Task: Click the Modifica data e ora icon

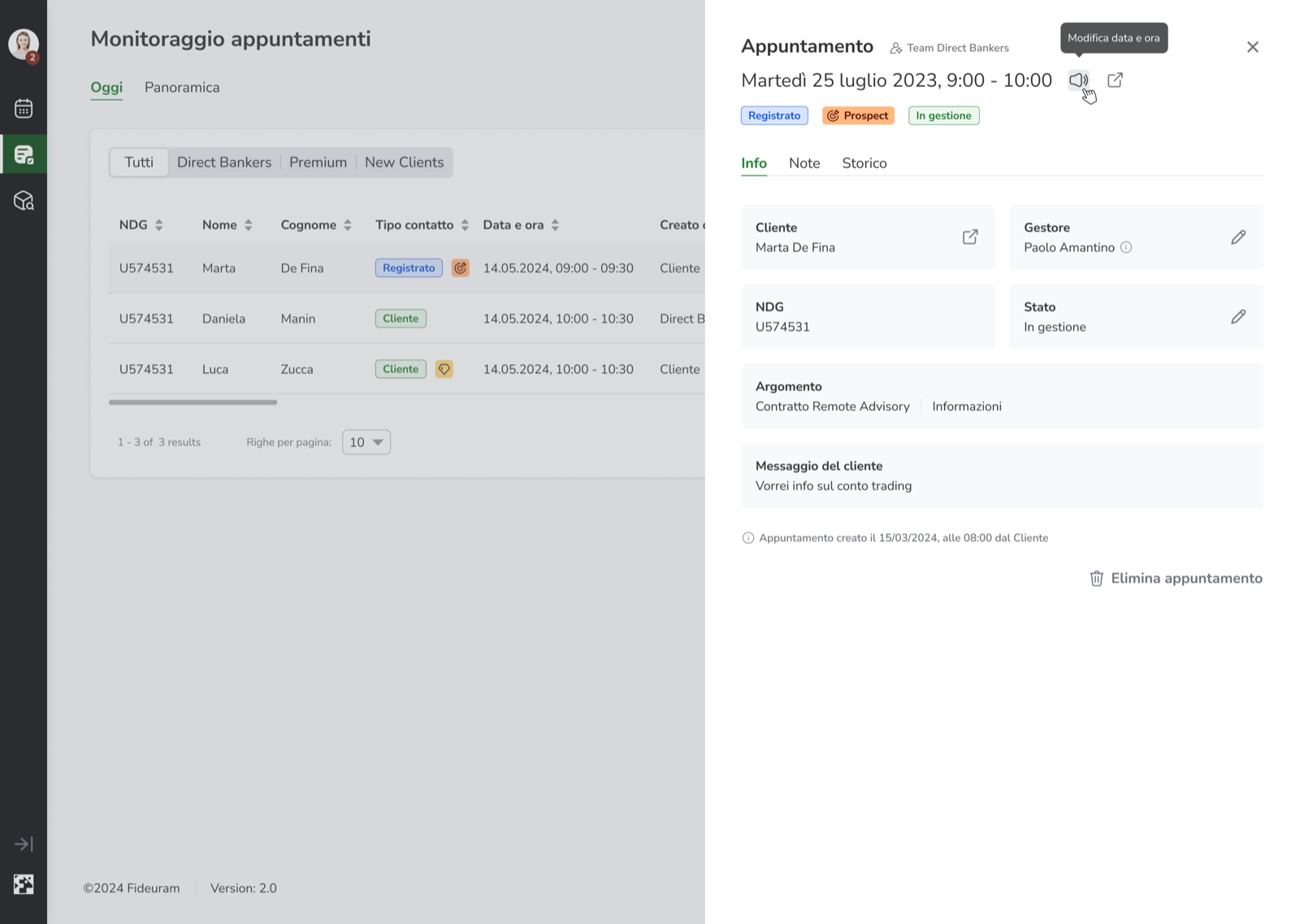Action: click(x=1078, y=80)
